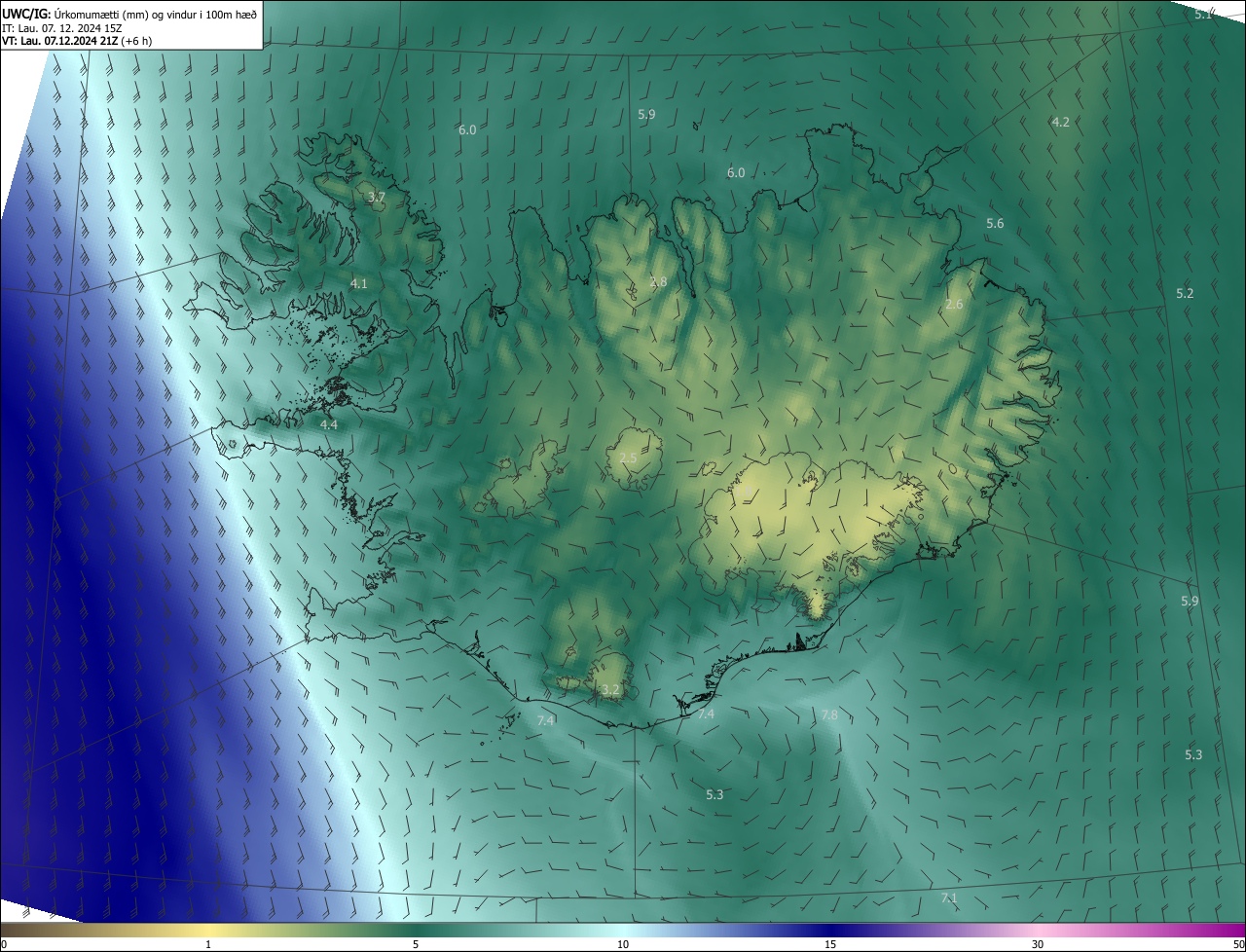Click the 0 tick label on the color scale

tap(4, 945)
